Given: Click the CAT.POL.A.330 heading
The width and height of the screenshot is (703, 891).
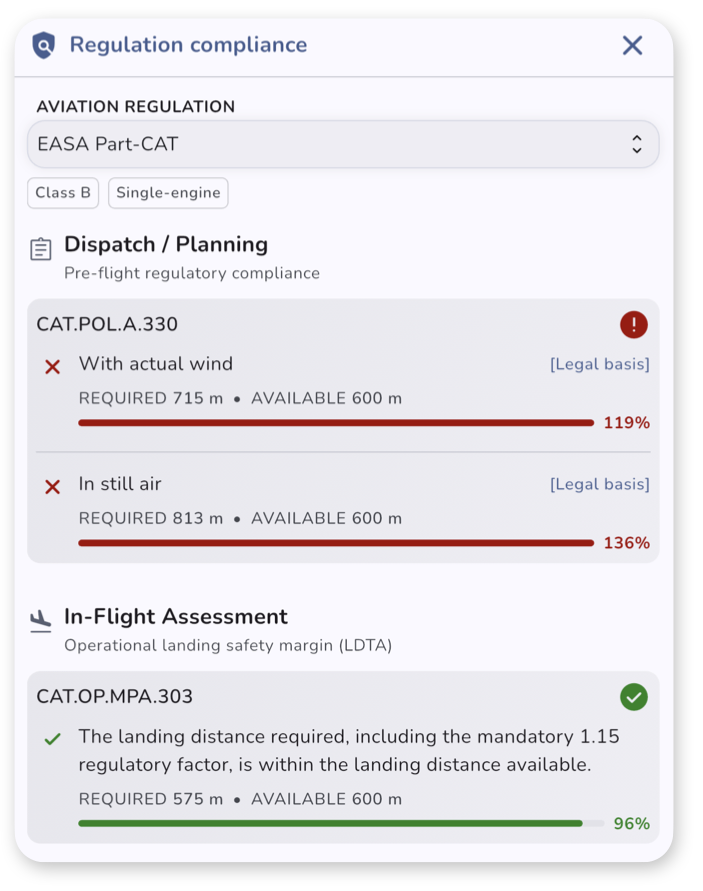Looking at the screenshot, I should click(x=107, y=324).
